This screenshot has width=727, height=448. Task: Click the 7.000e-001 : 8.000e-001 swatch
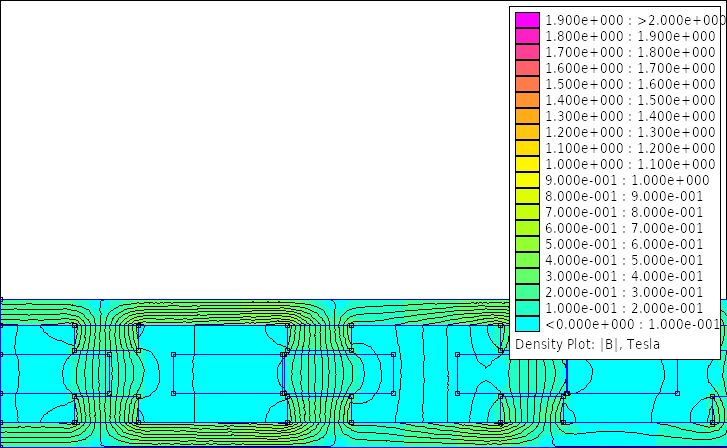pos(527,212)
